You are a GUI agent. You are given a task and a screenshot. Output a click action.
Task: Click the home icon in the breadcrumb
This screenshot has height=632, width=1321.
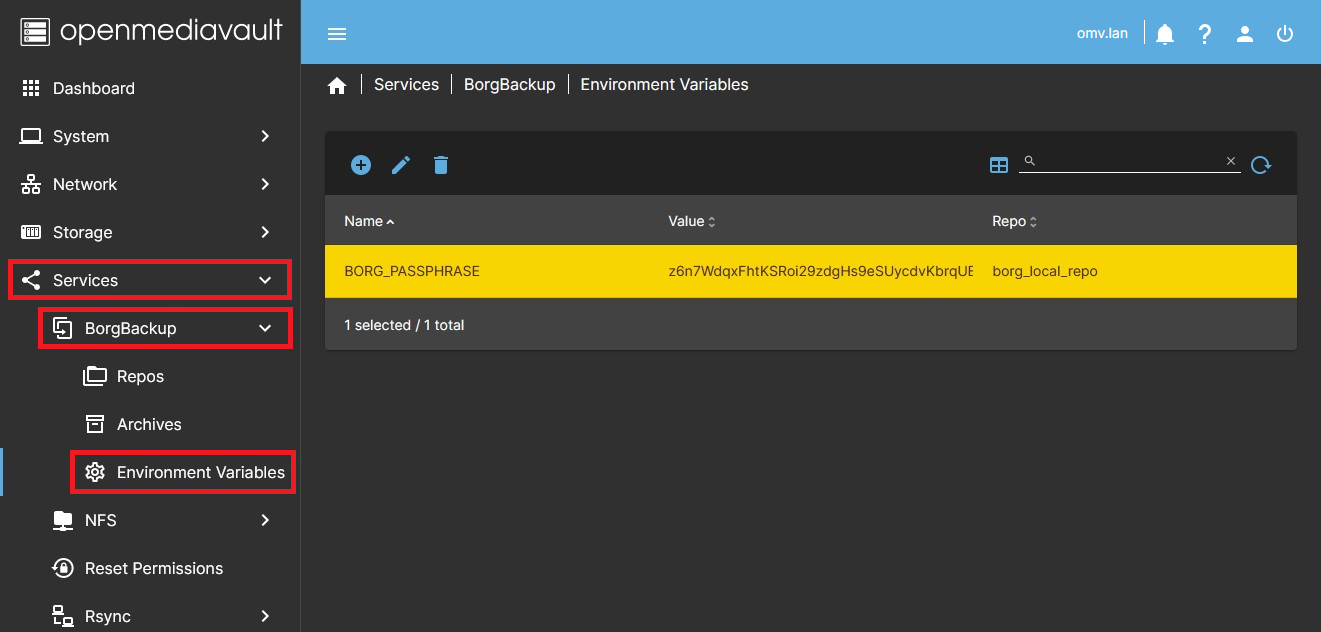point(337,85)
